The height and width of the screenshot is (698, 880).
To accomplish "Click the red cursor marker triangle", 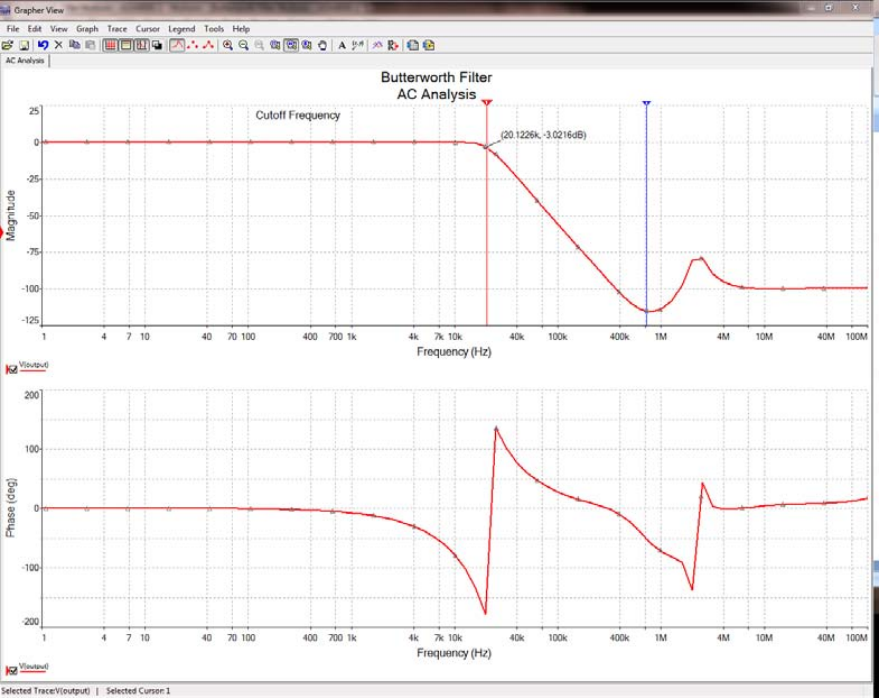I will [487, 103].
